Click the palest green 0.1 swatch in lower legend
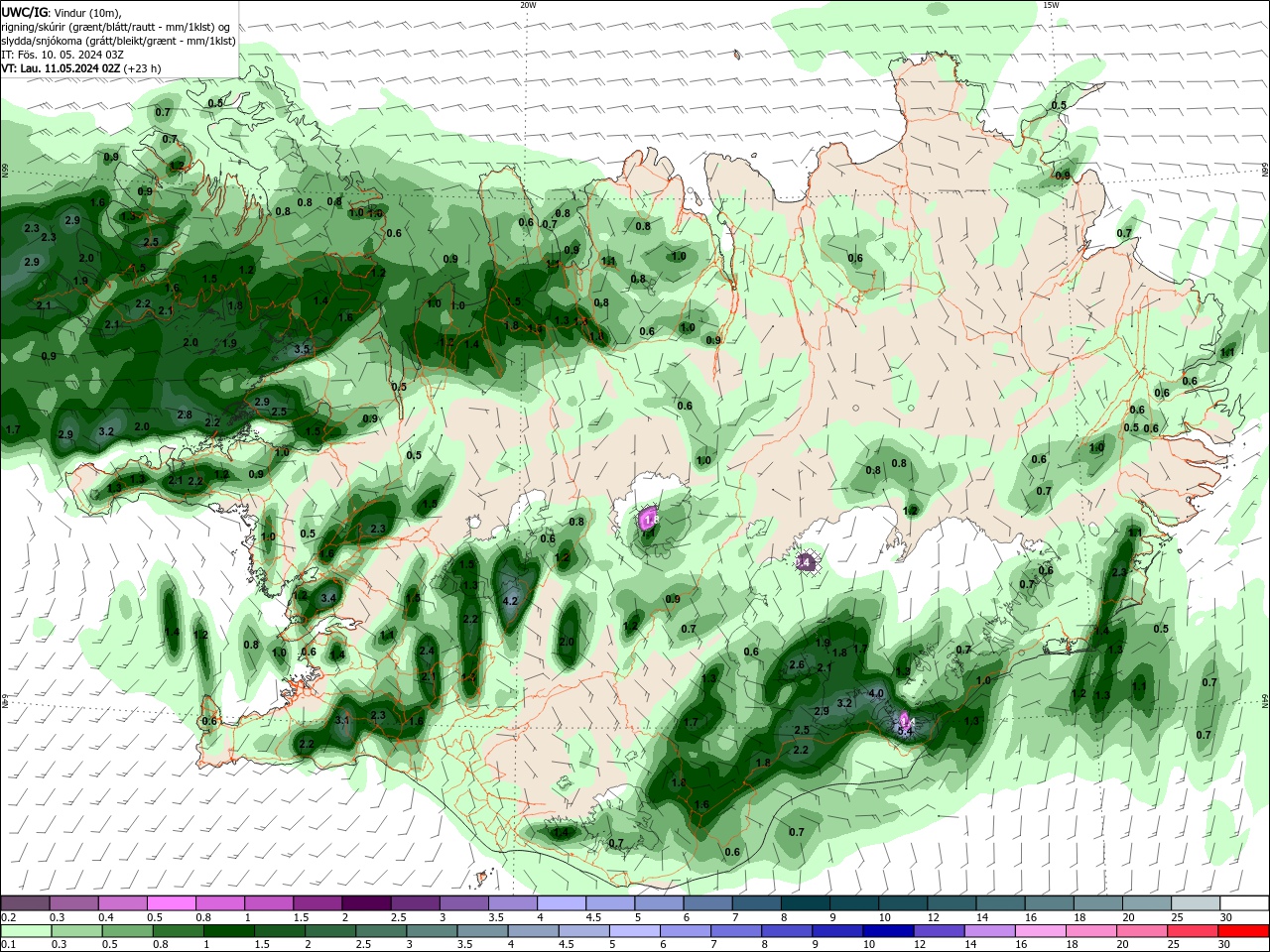 coord(25,931)
